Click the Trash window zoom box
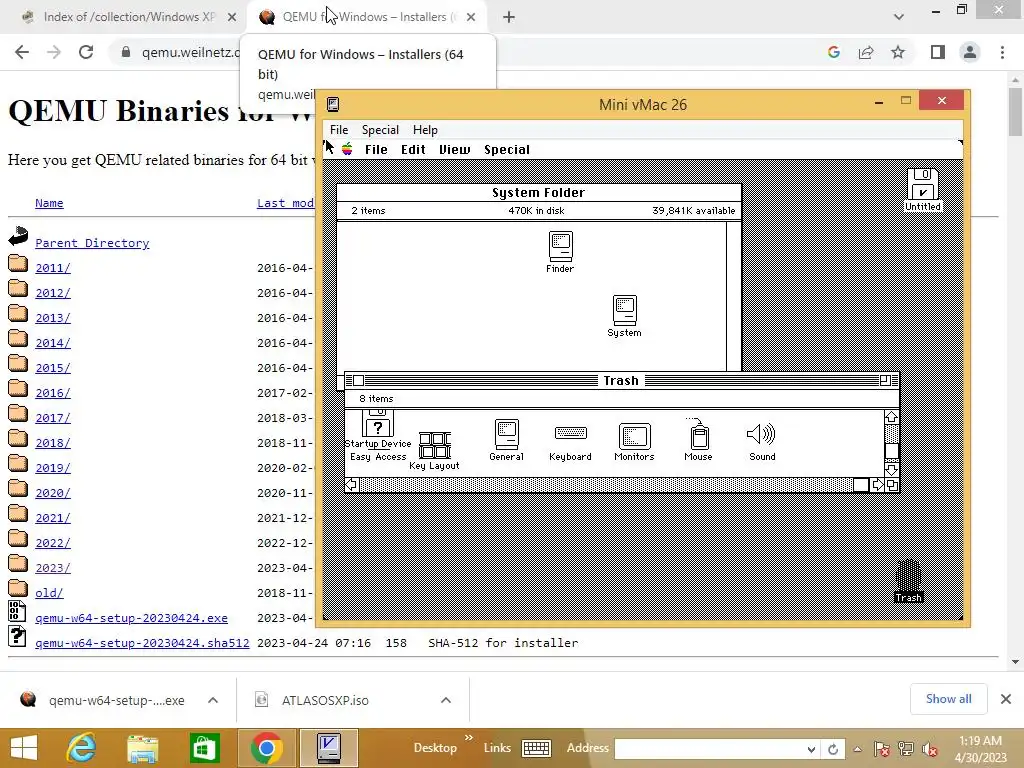This screenshot has width=1024, height=768. [885, 380]
